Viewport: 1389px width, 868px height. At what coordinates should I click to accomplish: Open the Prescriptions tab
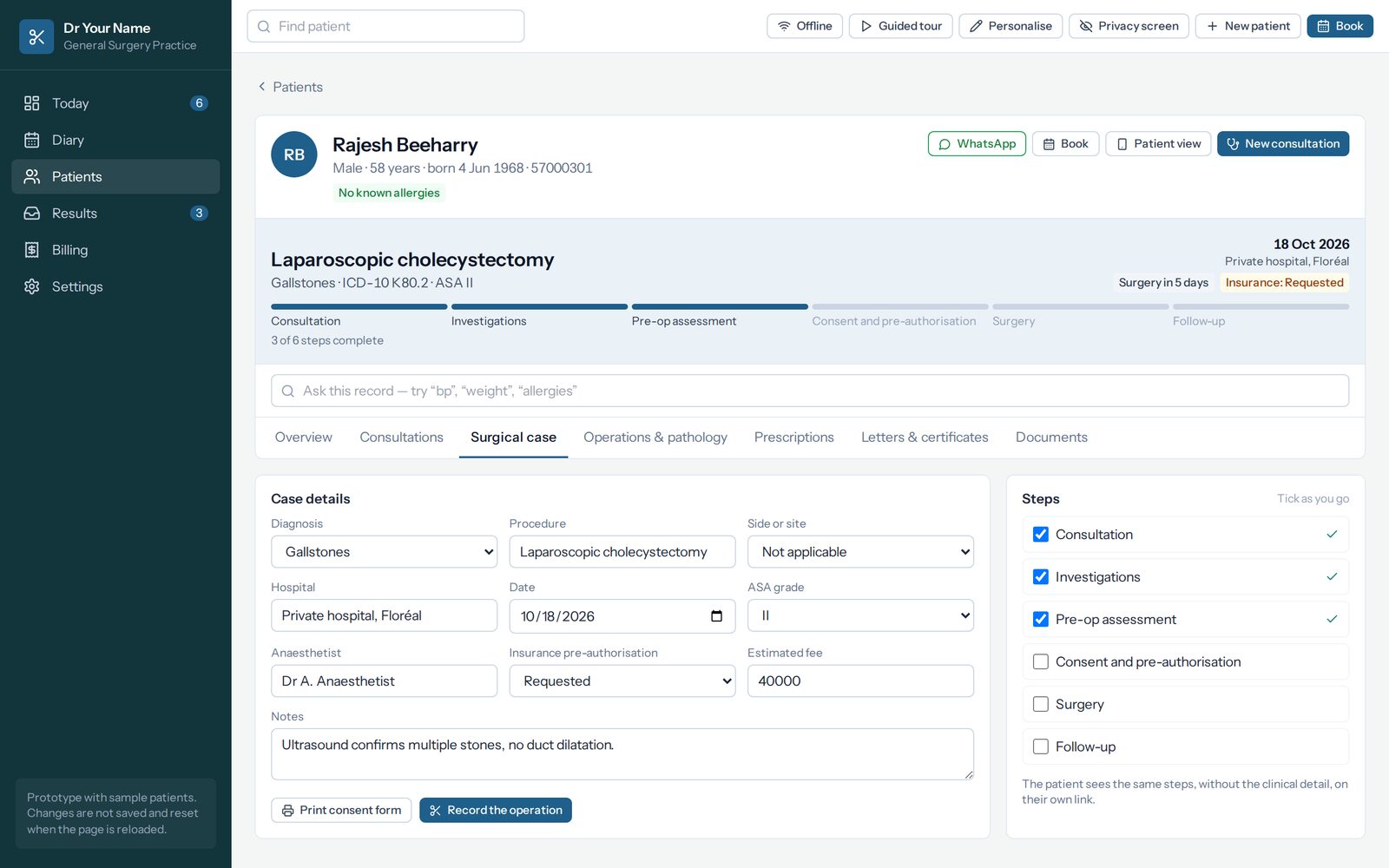[x=793, y=437]
